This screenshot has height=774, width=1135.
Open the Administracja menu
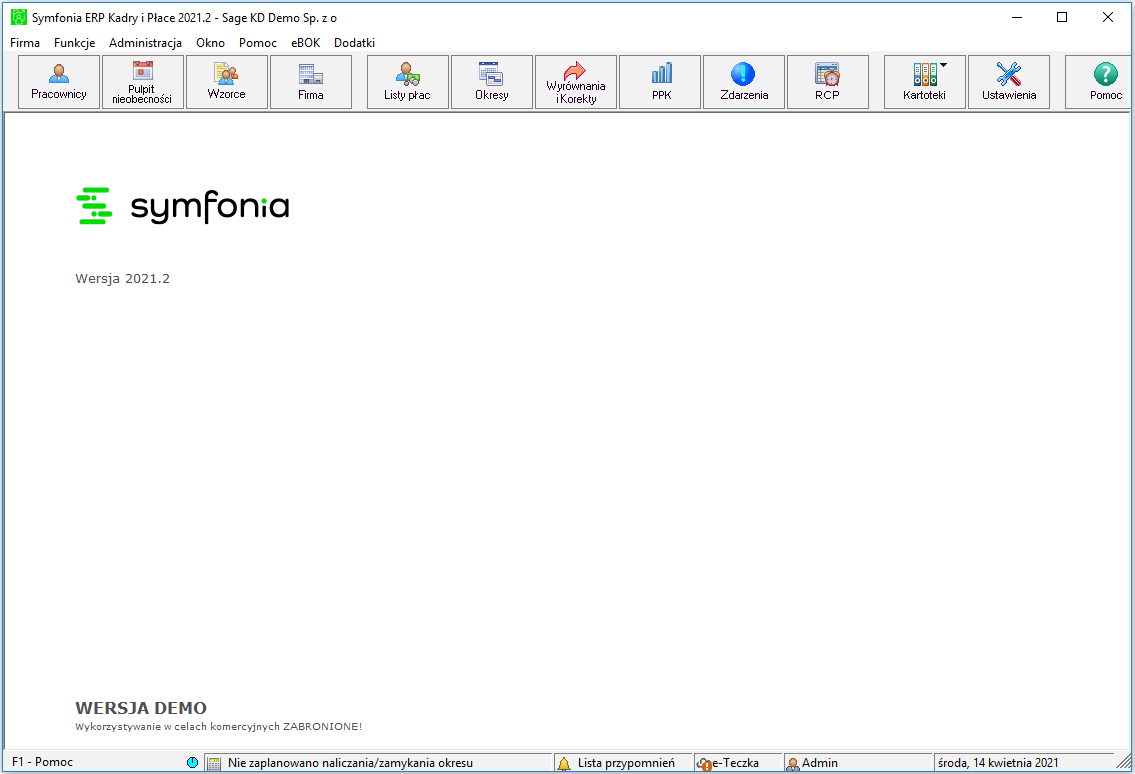[145, 43]
